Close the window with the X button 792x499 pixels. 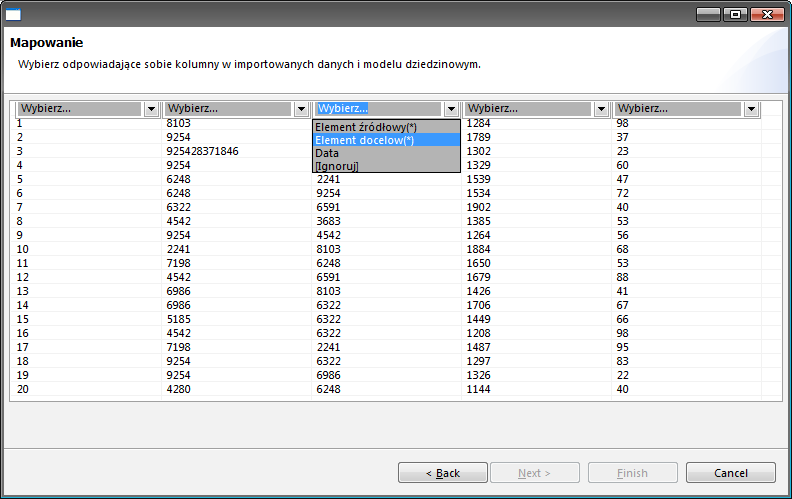click(x=767, y=14)
